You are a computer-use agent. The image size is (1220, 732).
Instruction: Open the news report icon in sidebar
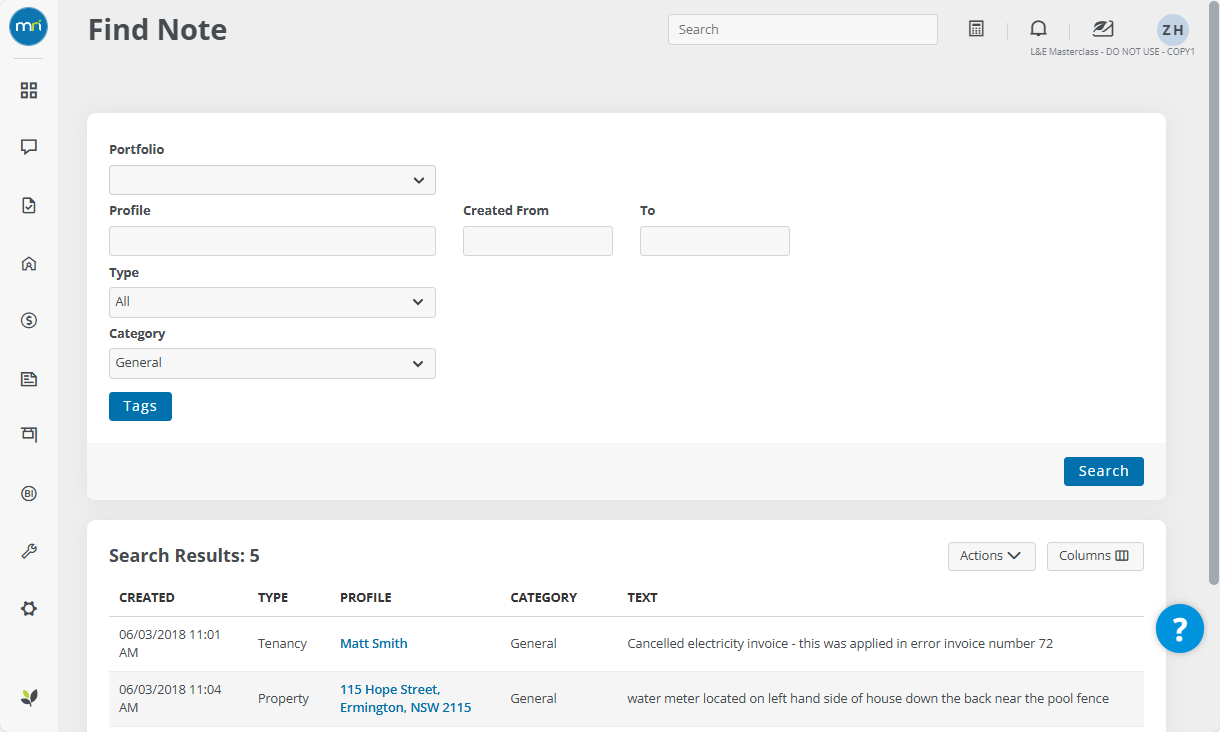[x=29, y=379]
